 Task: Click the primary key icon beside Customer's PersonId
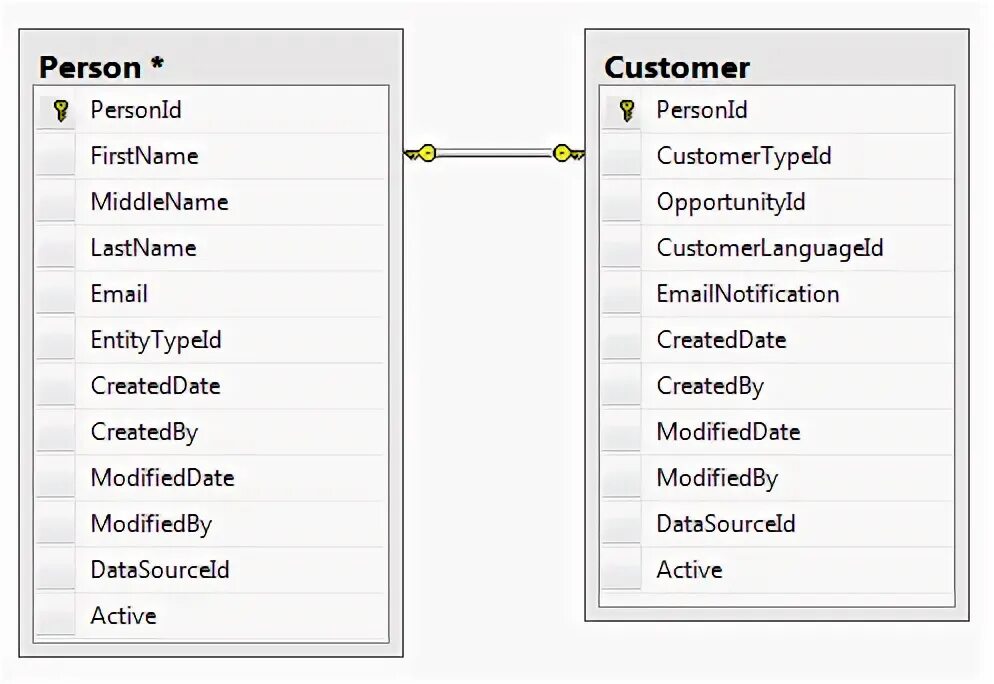tap(626, 110)
